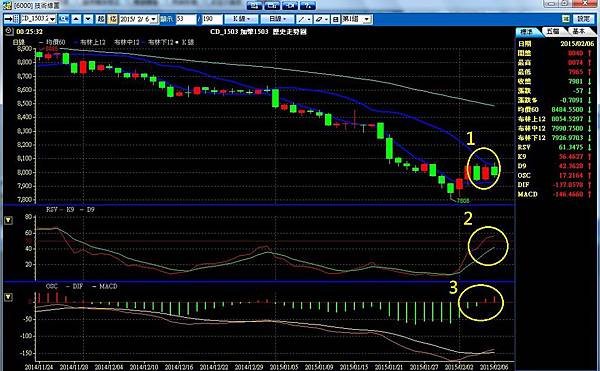The image size is (600, 371).
Task: Toggle the highlighted orange toolbar button
Action: click(112, 19)
